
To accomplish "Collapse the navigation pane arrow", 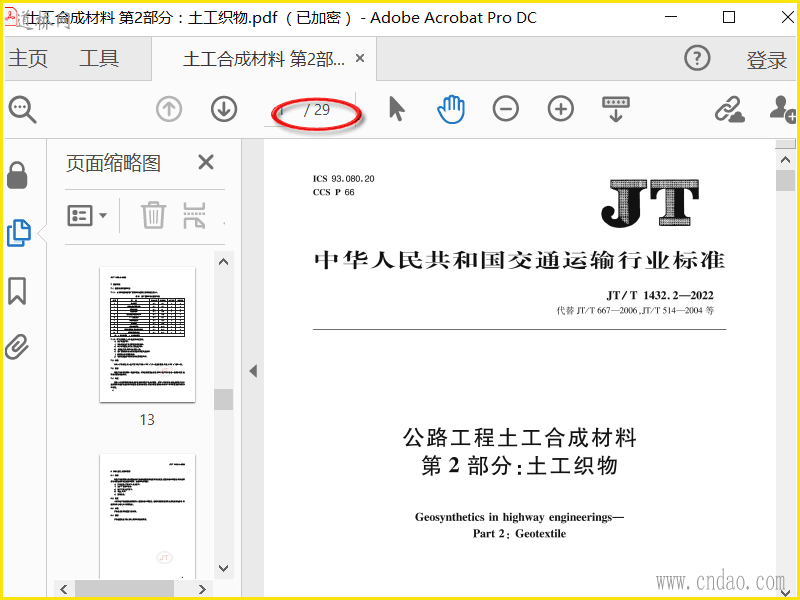I will (x=253, y=371).
